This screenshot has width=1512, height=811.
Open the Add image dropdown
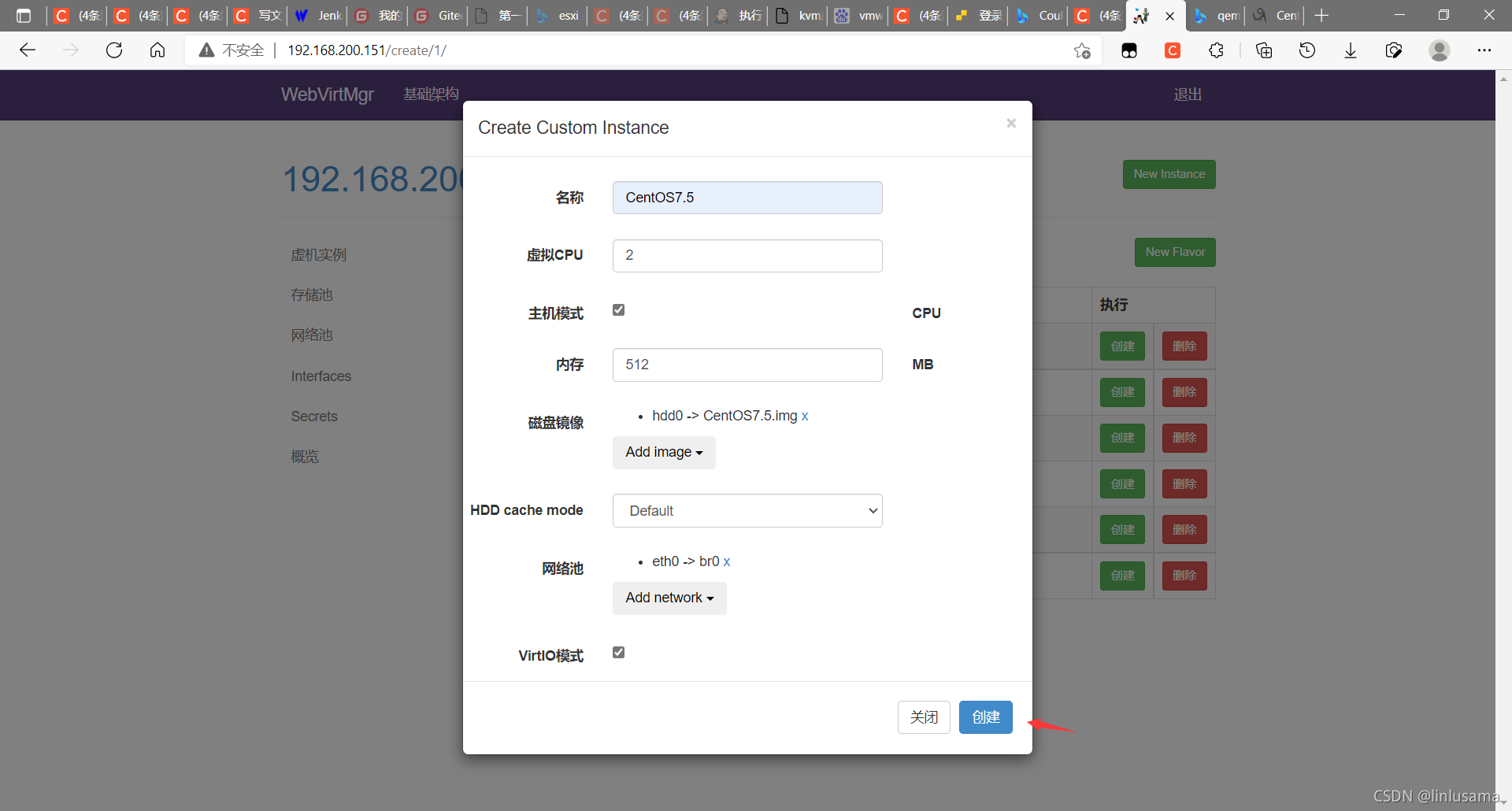(x=664, y=453)
